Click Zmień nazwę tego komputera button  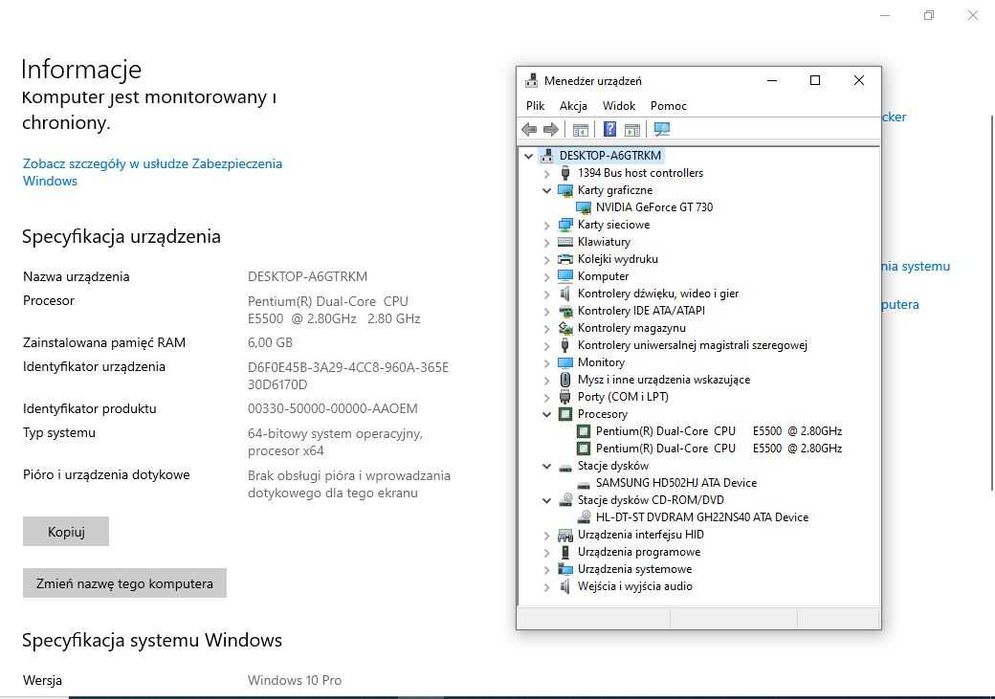[x=124, y=583]
